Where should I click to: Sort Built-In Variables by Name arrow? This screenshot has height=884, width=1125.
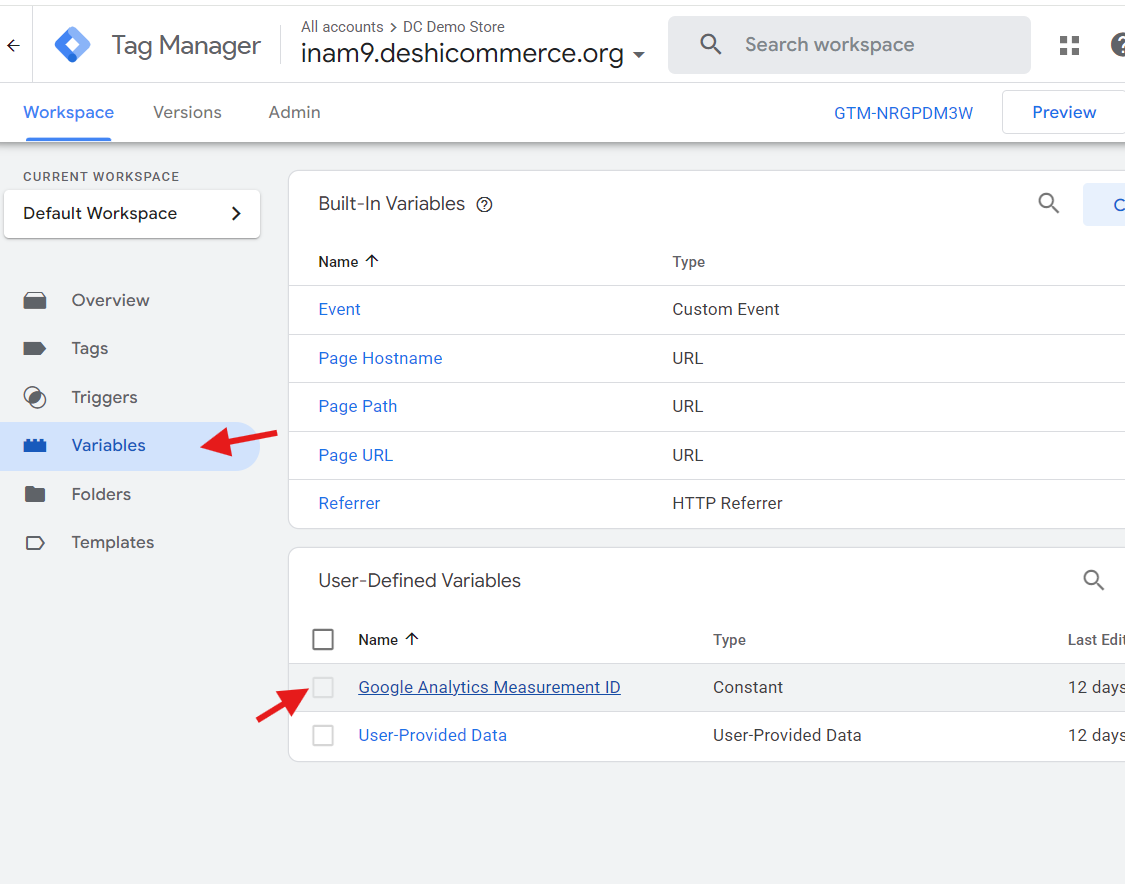tap(372, 261)
